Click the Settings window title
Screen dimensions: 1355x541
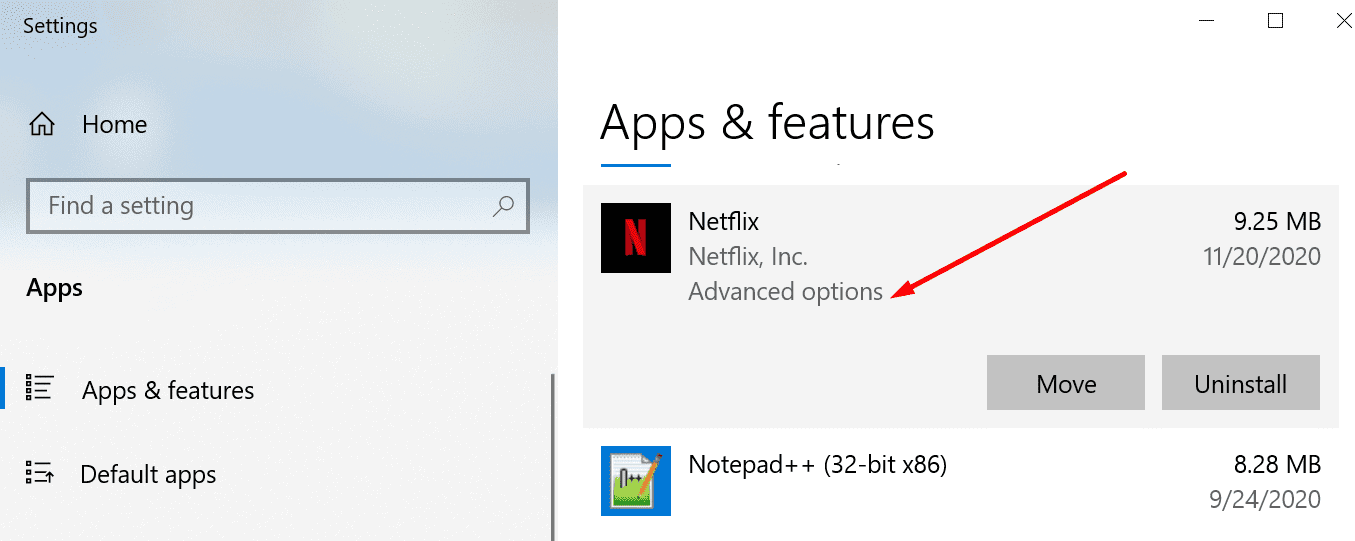(60, 26)
